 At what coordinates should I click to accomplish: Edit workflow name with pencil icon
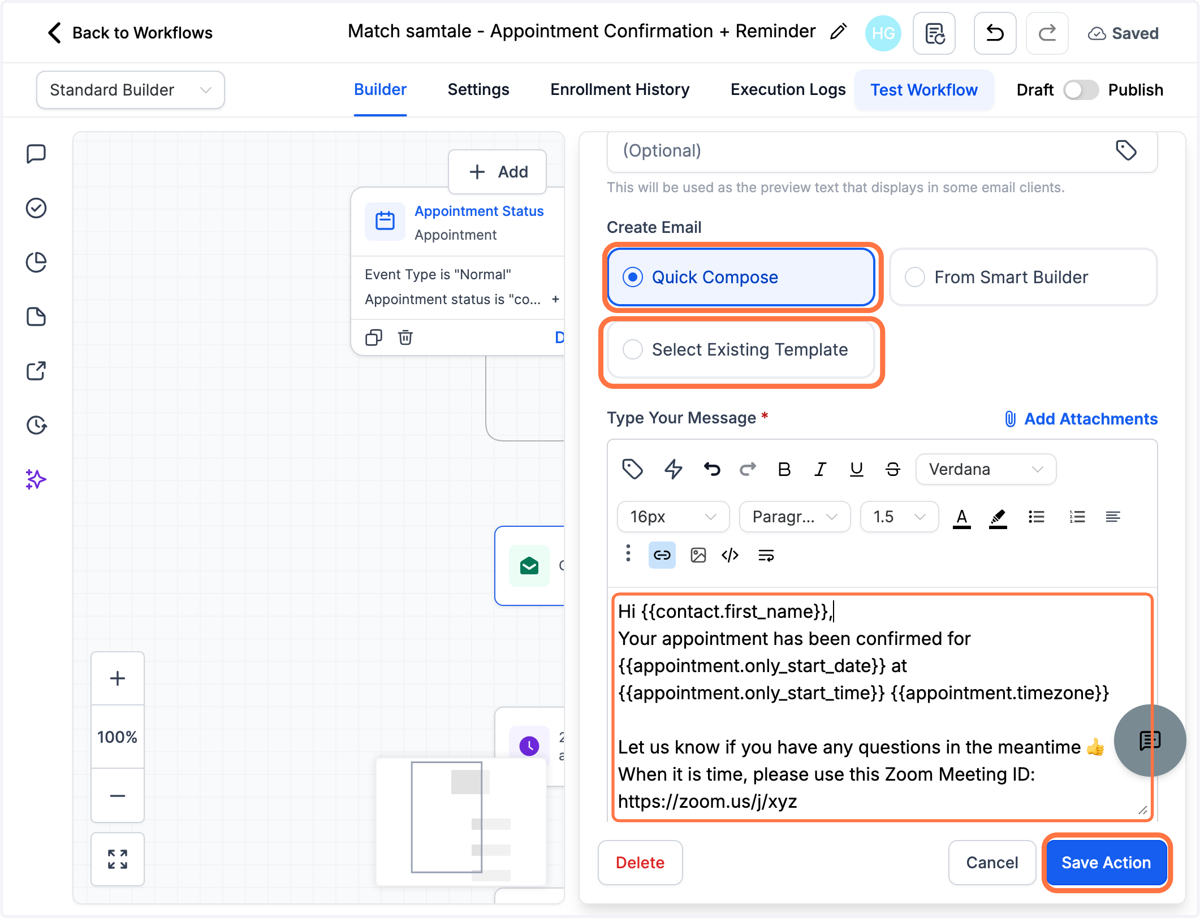click(x=838, y=32)
